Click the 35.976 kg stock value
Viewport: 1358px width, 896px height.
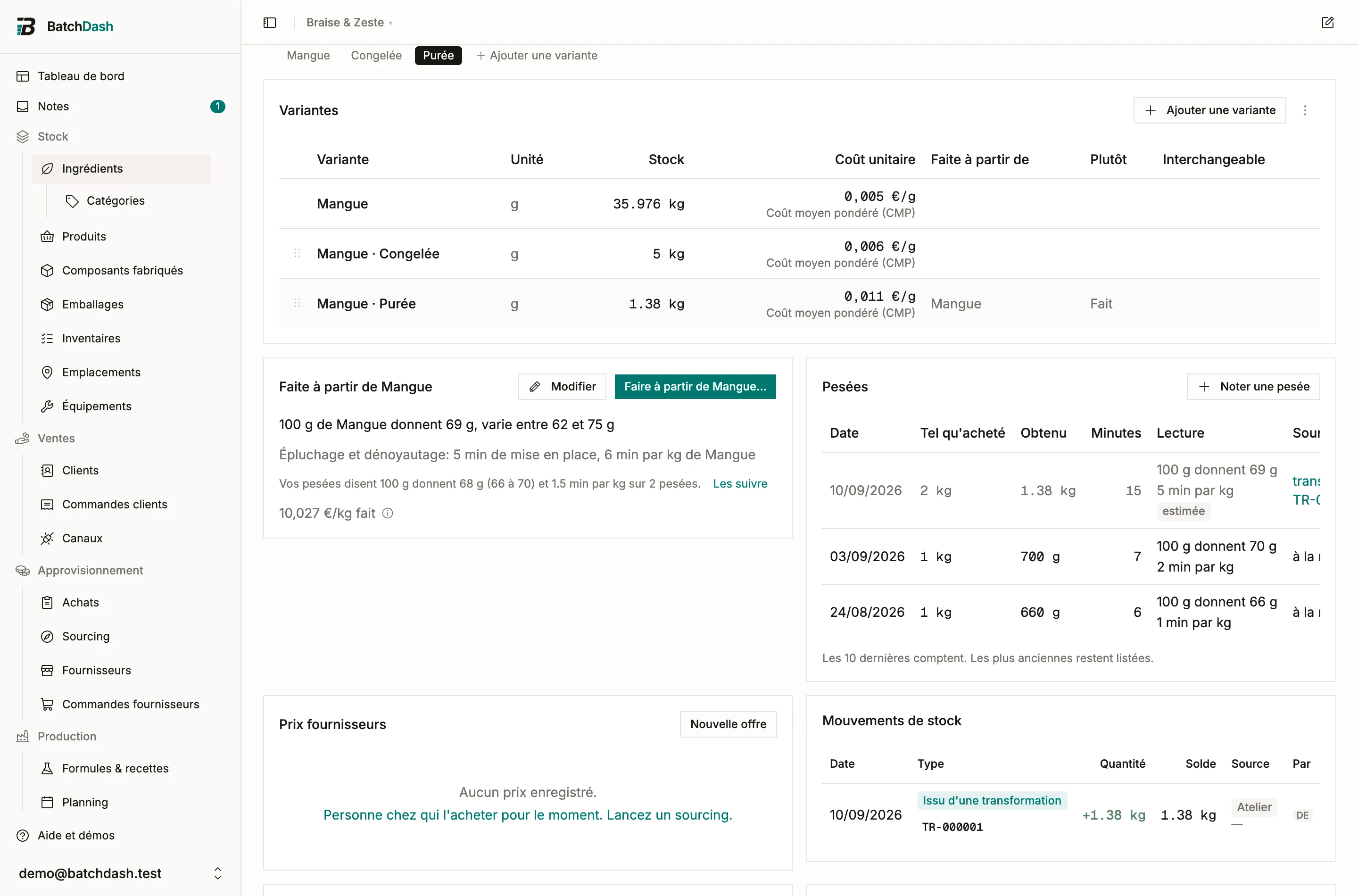[x=648, y=204]
